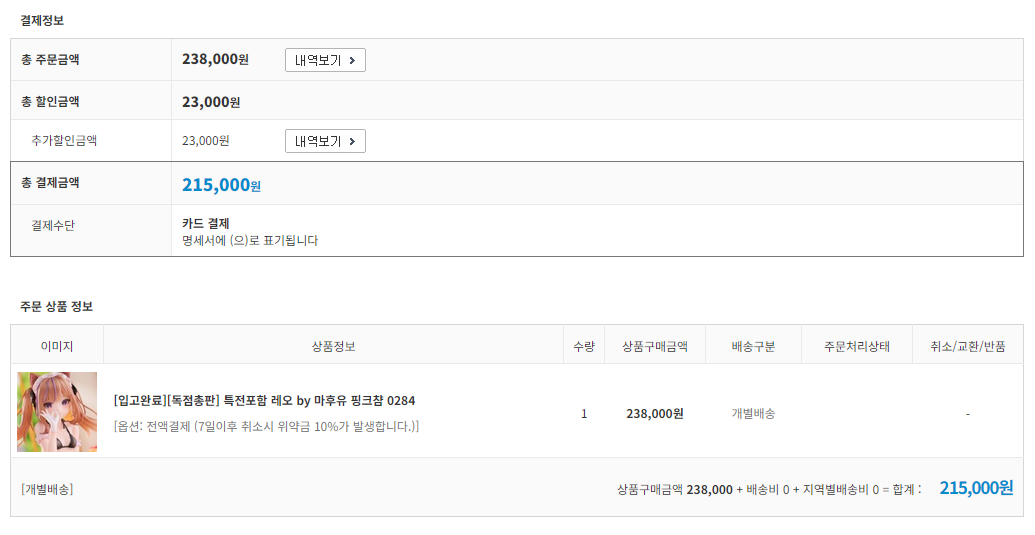1035x535 pixels.
Task: Open the 레오 by 마후유 핑크참 product link
Action: 265,401
